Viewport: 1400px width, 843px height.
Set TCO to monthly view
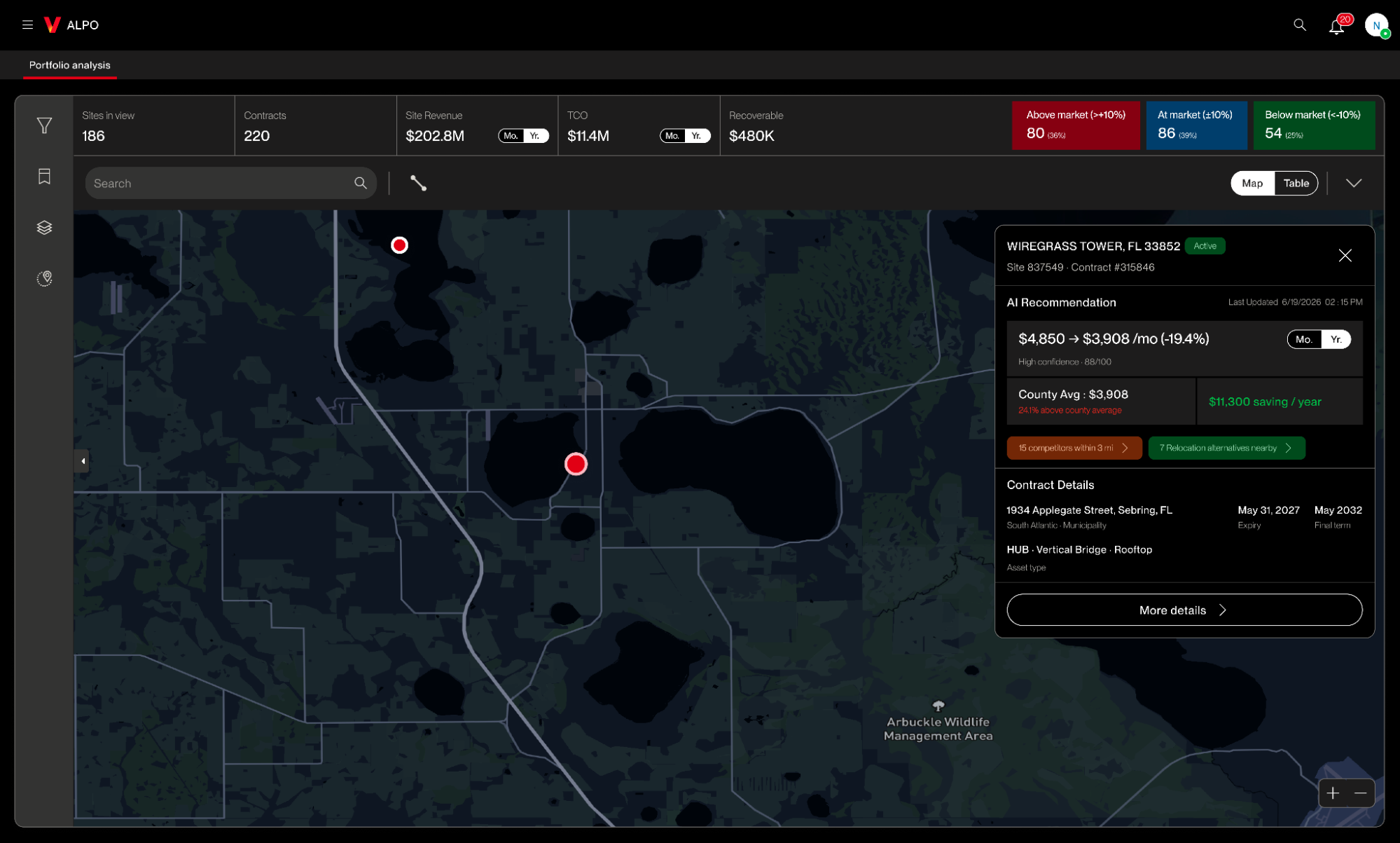tap(672, 136)
